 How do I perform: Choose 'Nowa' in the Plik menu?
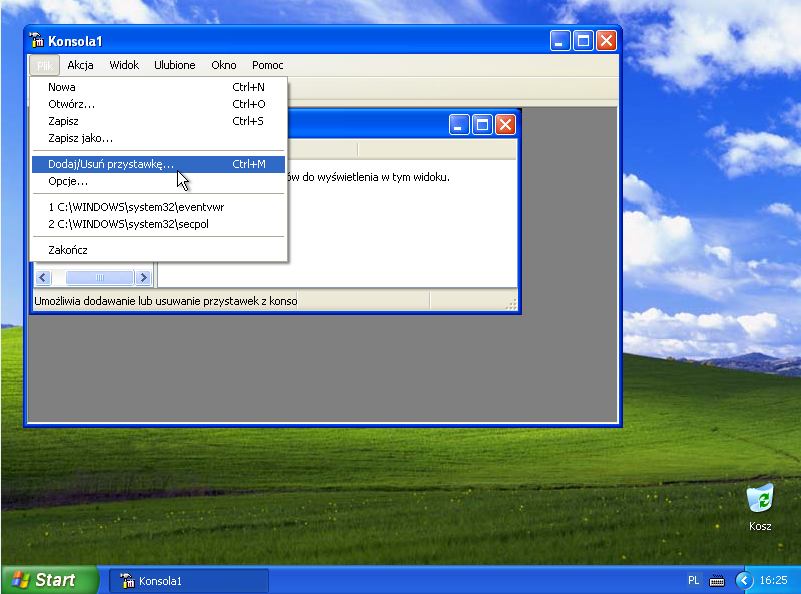(x=62, y=87)
